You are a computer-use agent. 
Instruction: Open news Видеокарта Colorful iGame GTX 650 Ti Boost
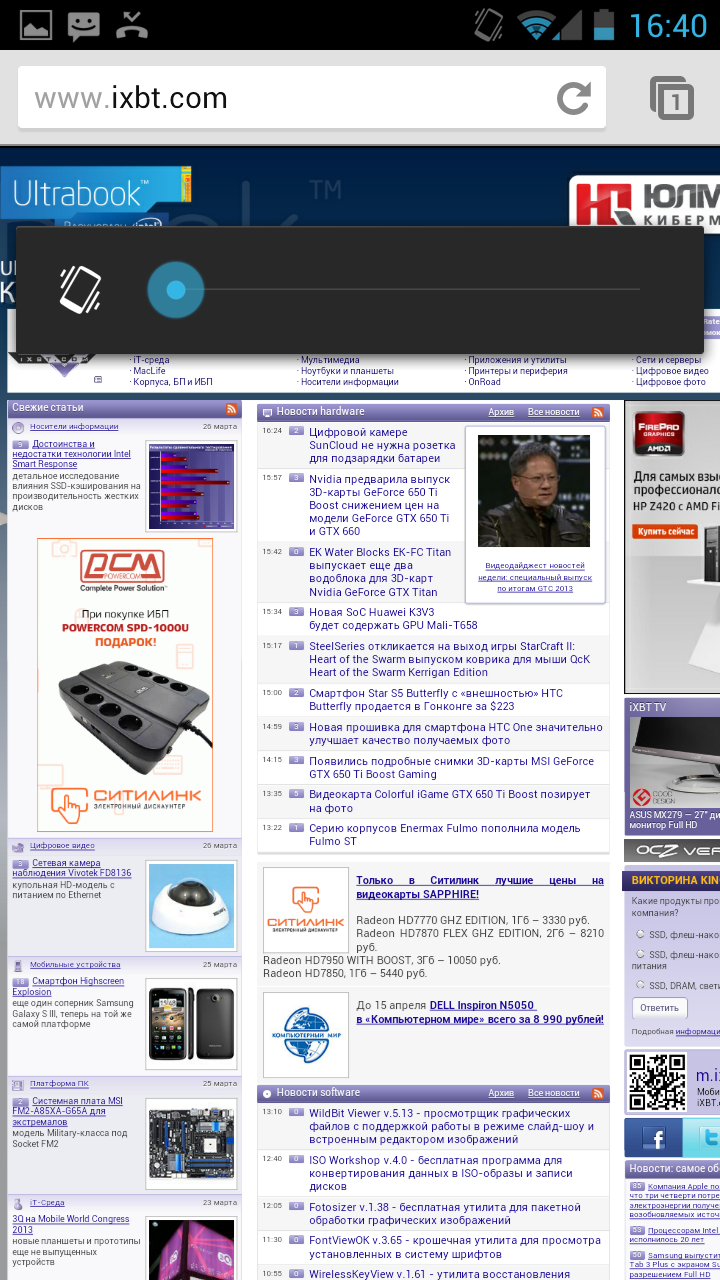tap(450, 801)
